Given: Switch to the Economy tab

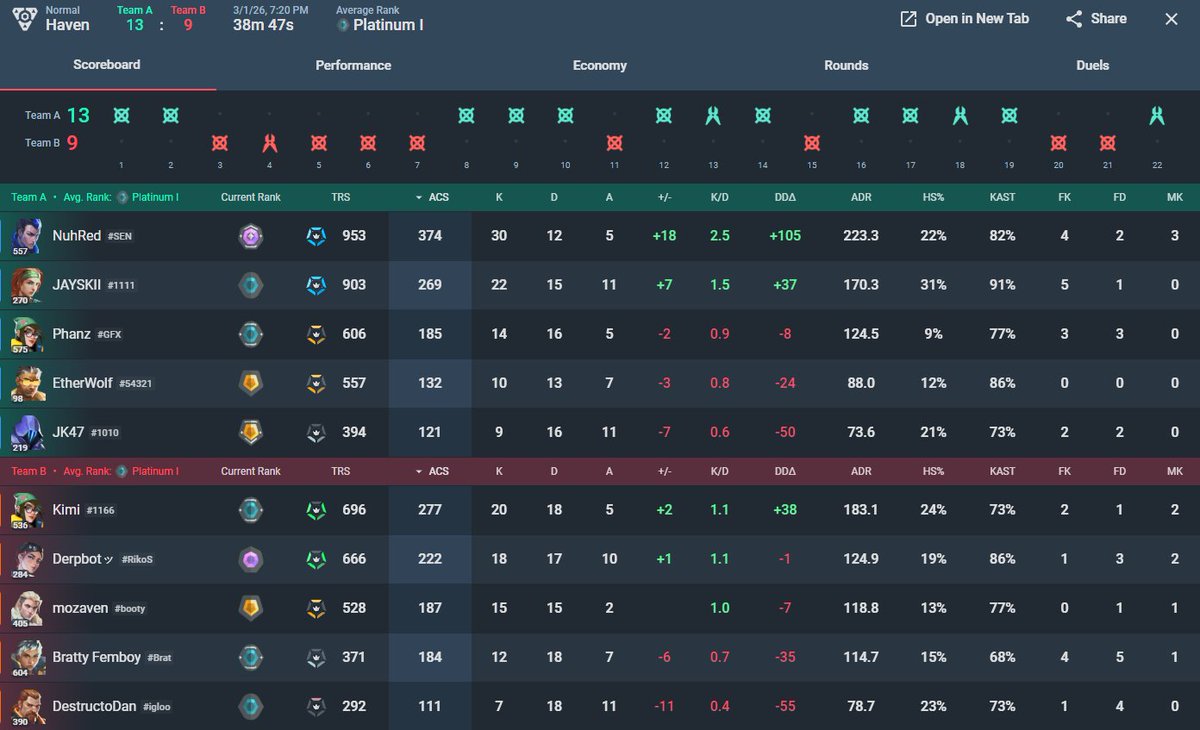Looking at the screenshot, I should [600, 65].
